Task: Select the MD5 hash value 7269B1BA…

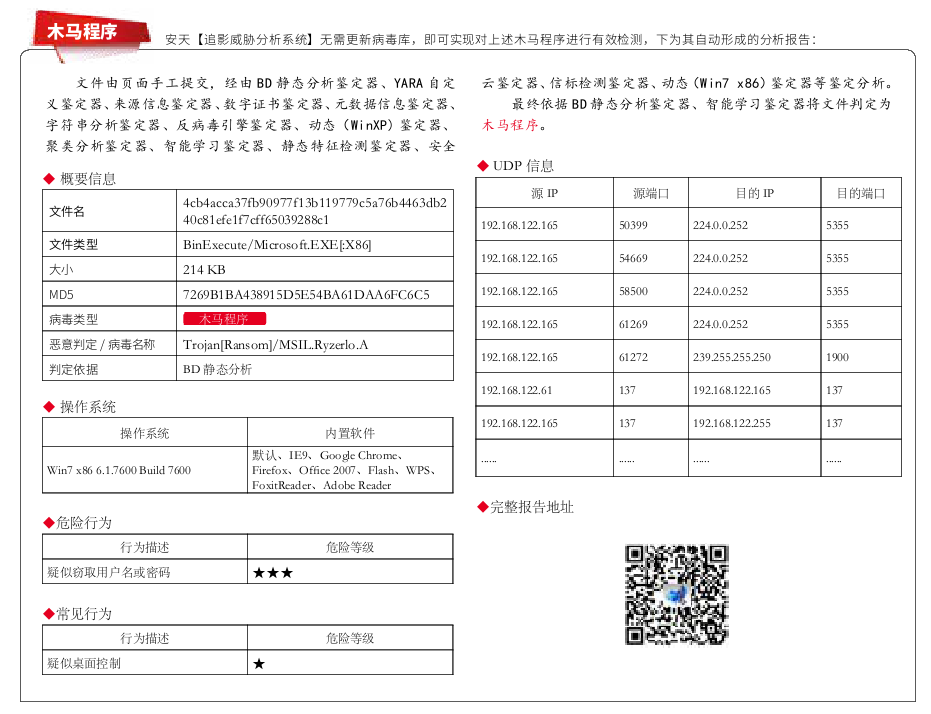Action: point(306,294)
